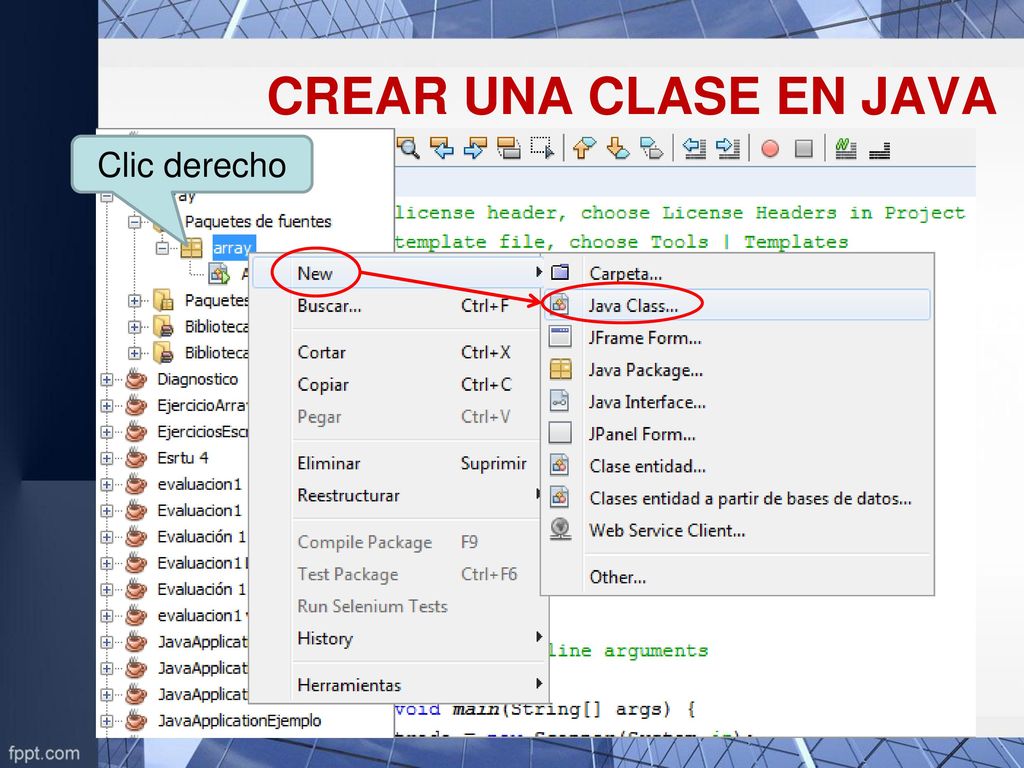The width and height of the screenshot is (1024, 768).
Task: Open the History submenu
Action: point(400,638)
